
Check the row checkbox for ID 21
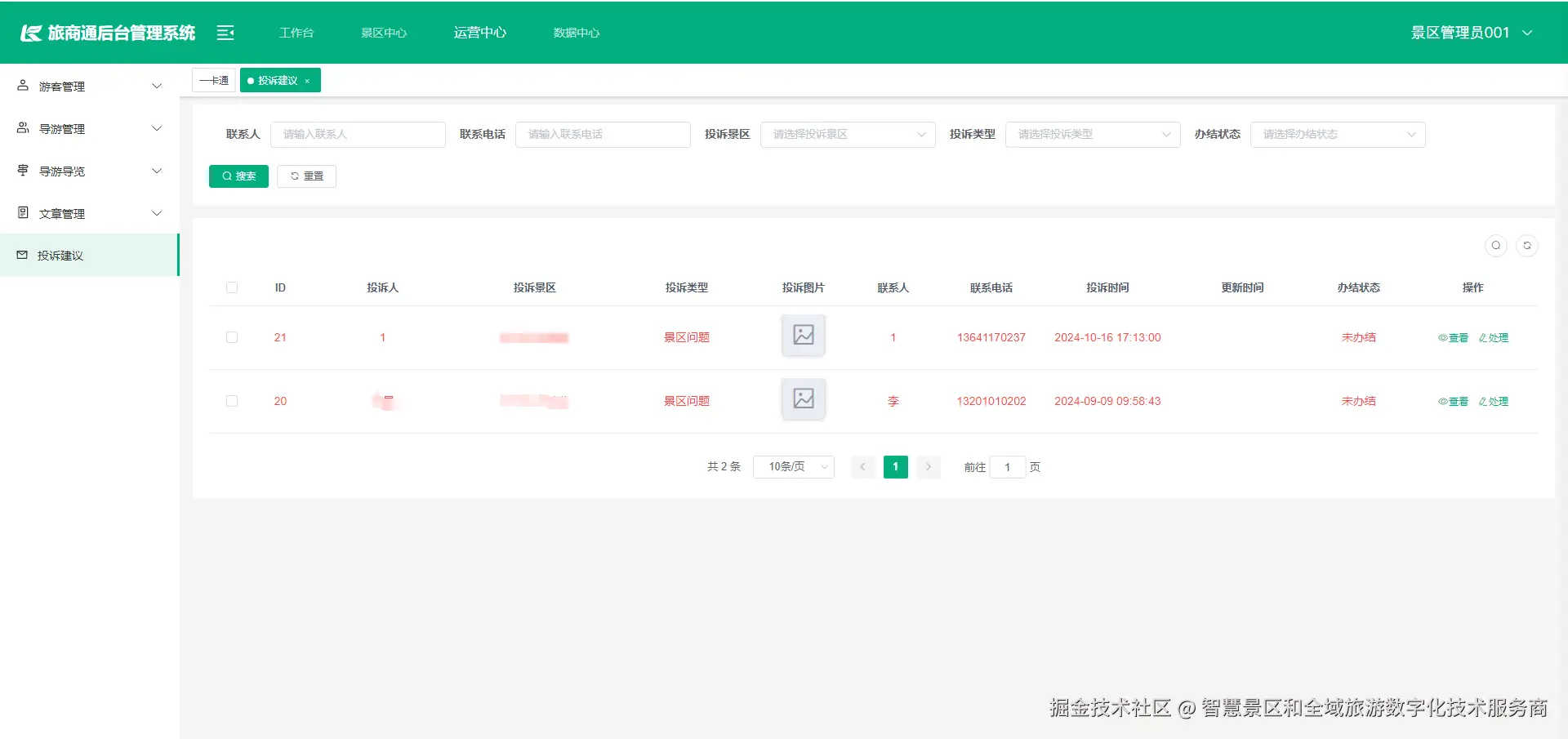[x=232, y=337]
